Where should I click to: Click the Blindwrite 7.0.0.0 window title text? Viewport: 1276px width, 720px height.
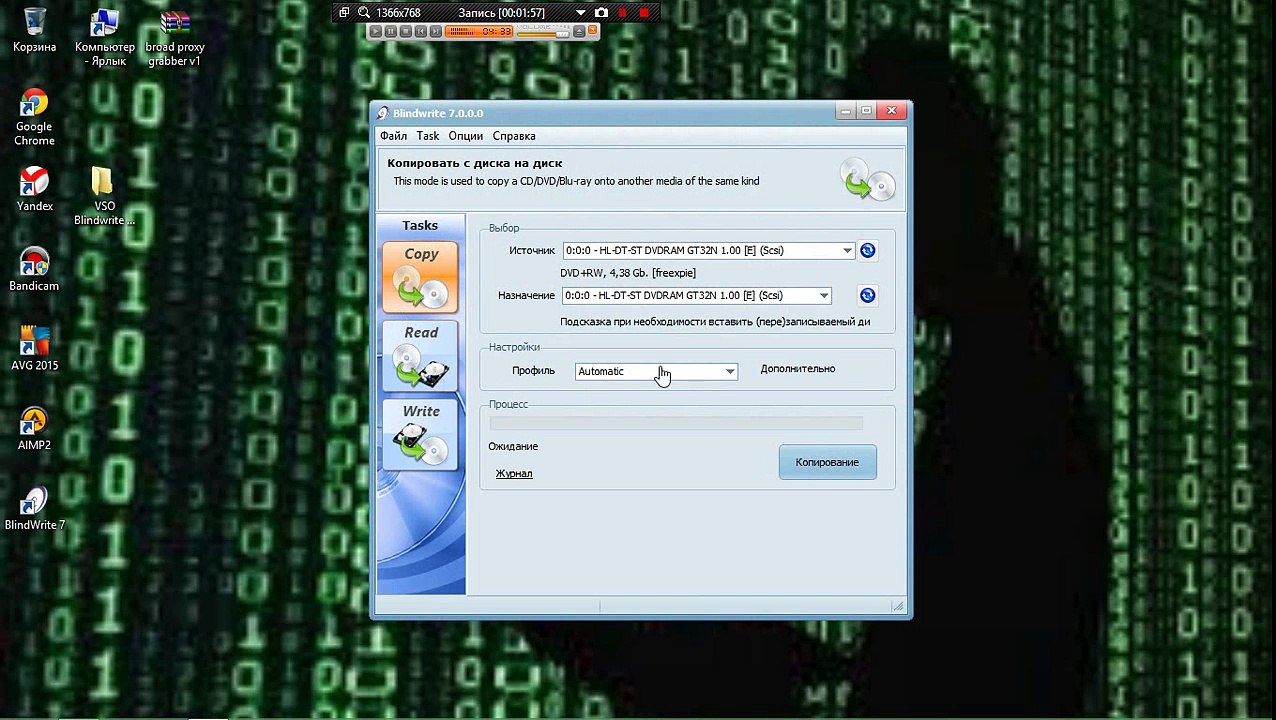(x=438, y=113)
